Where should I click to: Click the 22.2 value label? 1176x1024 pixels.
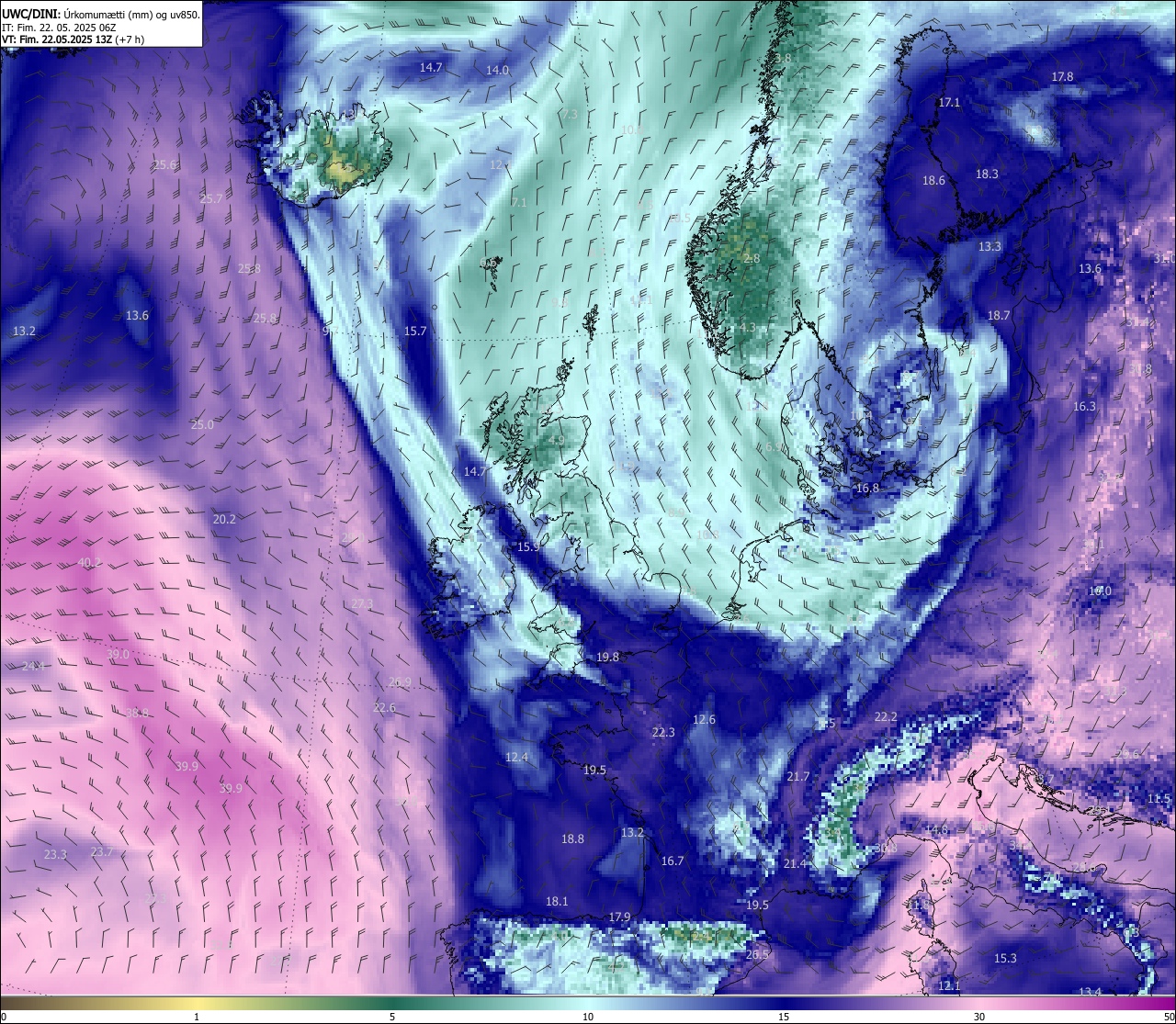pyautogui.click(x=886, y=716)
